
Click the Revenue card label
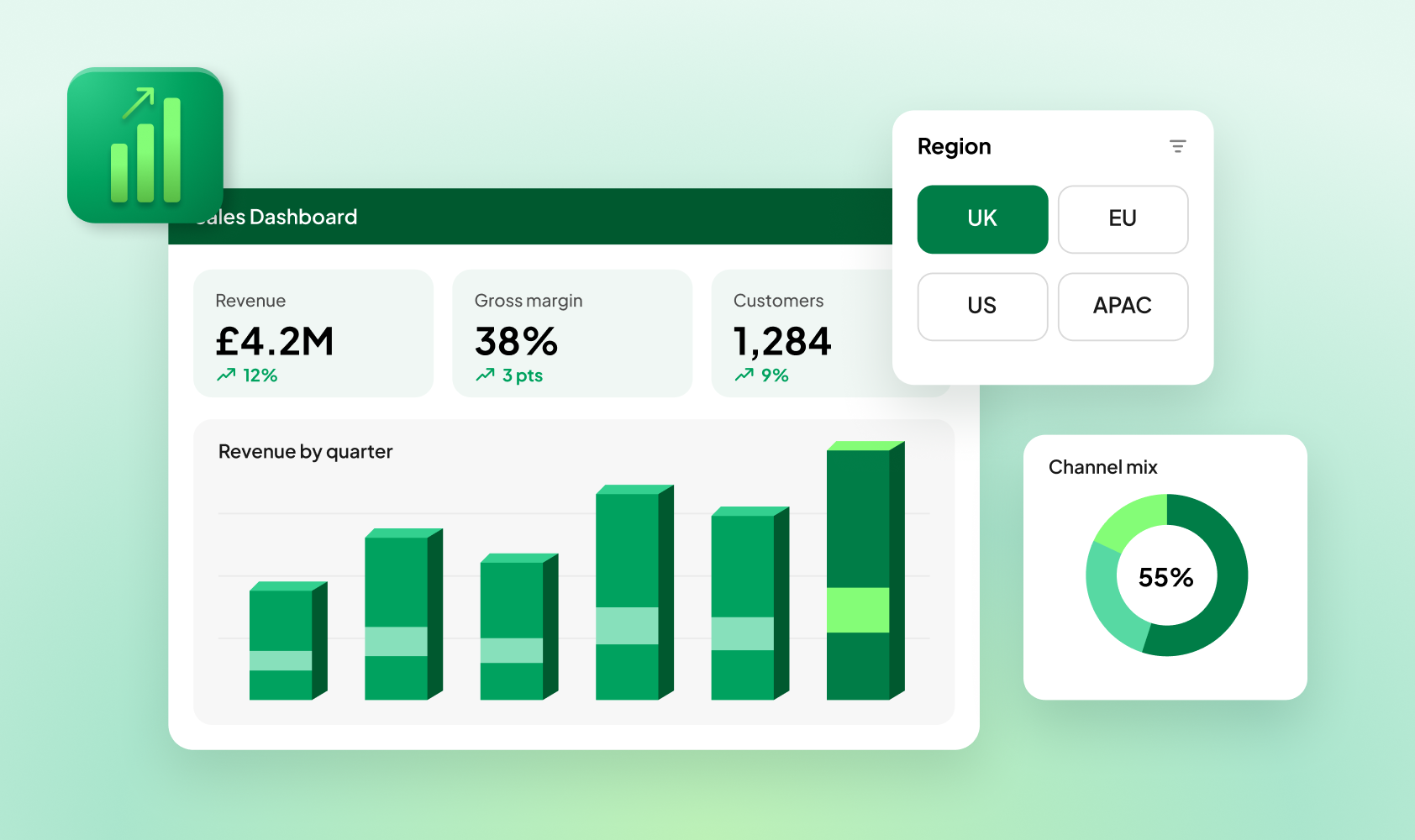coord(250,301)
